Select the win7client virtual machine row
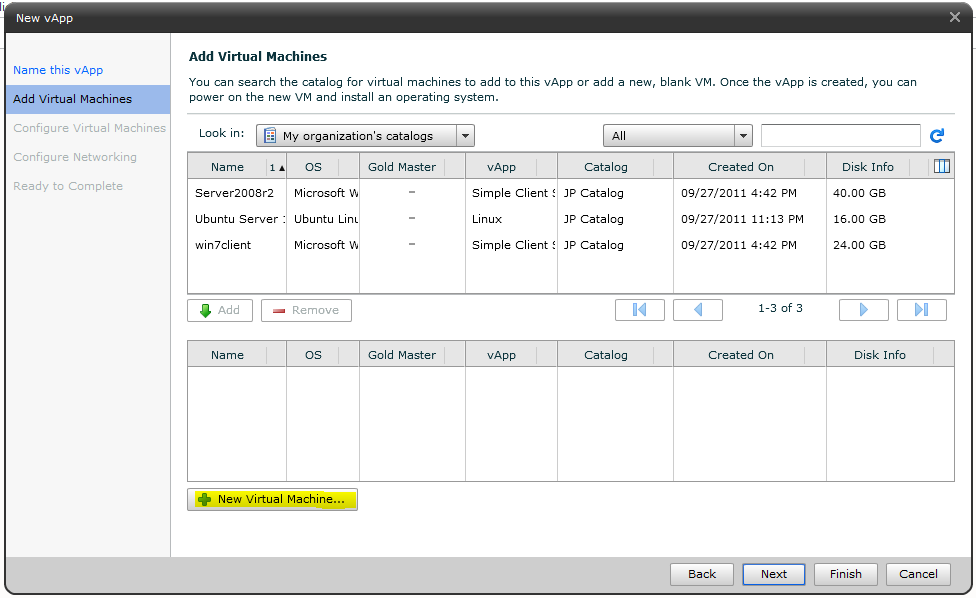Screen dimensions: 976x598 click(x=571, y=245)
